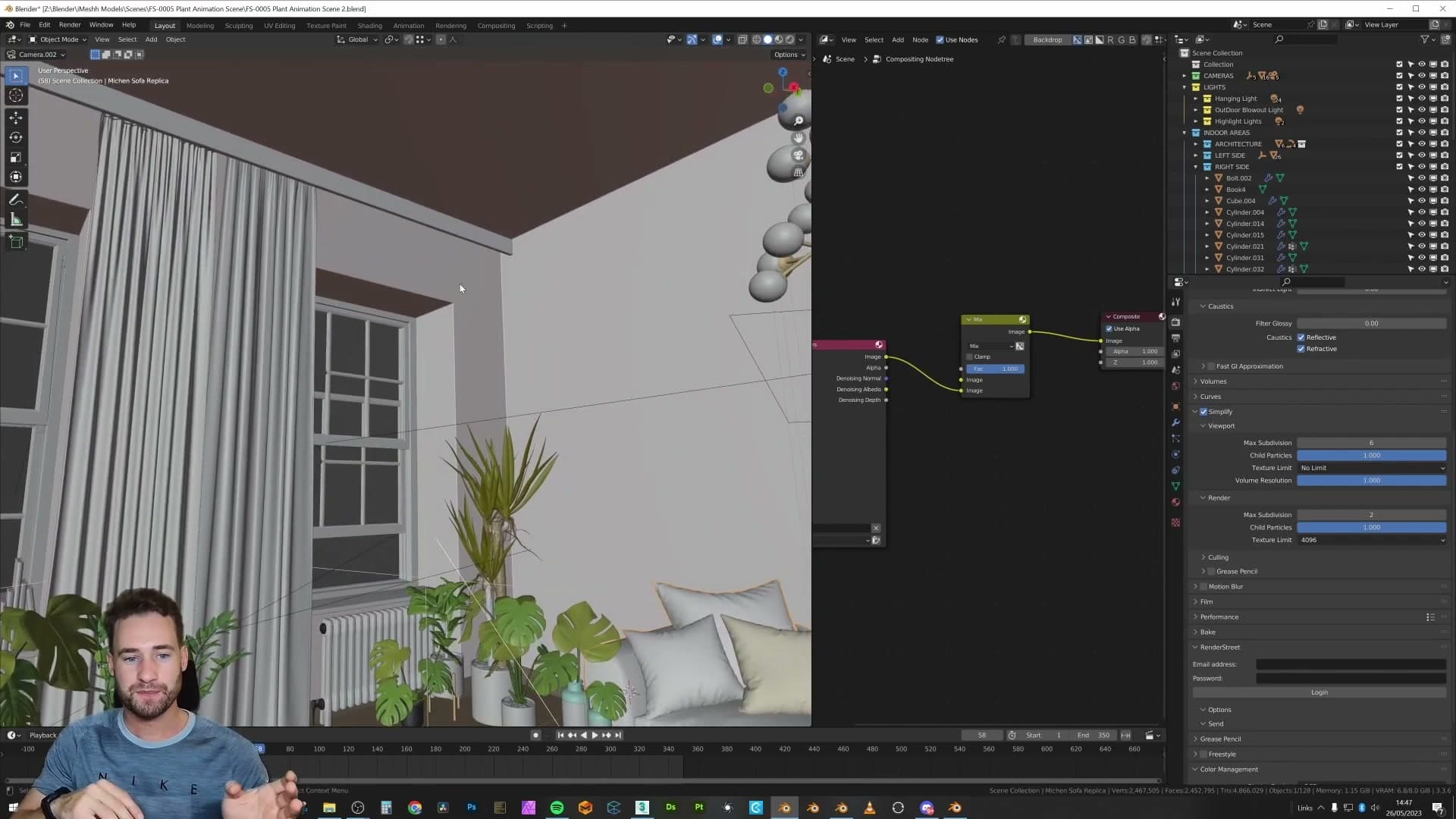Open the World properties tab
1456x819 pixels.
(x=1176, y=386)
